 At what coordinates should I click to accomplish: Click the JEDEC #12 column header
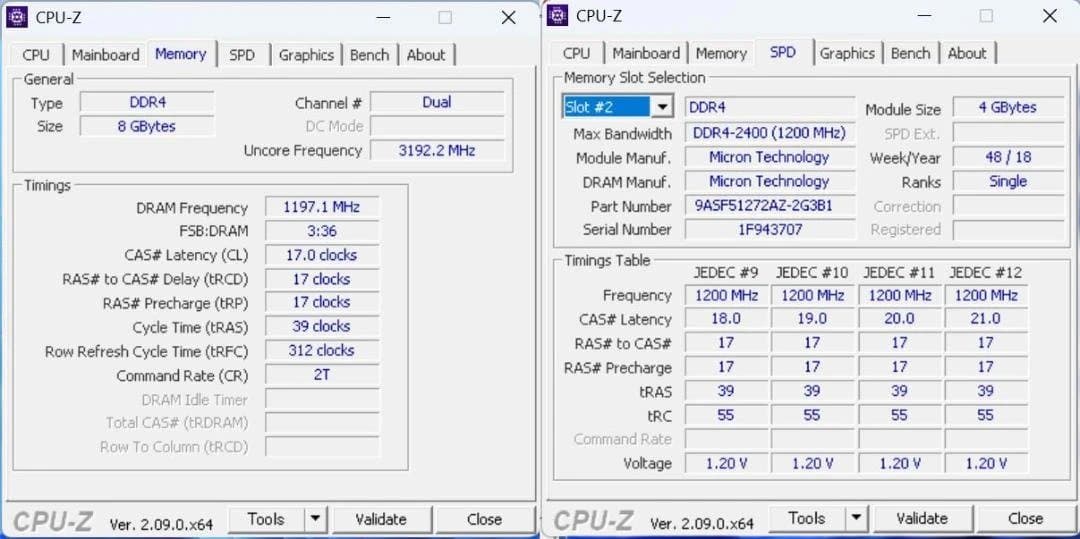coord(986,273)
